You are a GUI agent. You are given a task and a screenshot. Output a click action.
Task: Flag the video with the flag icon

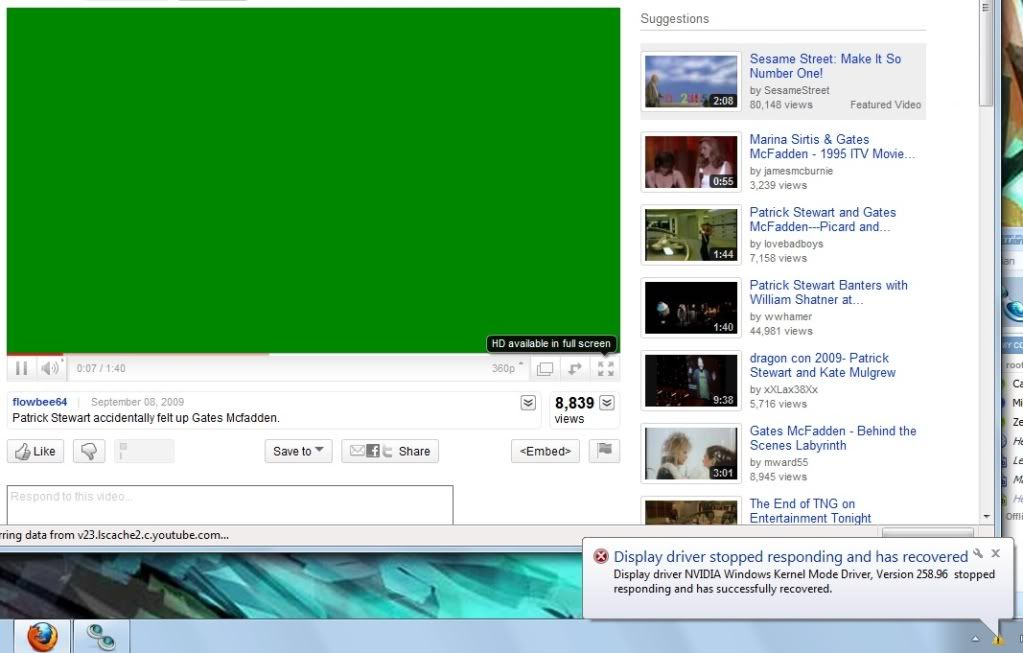pos(604,451)
